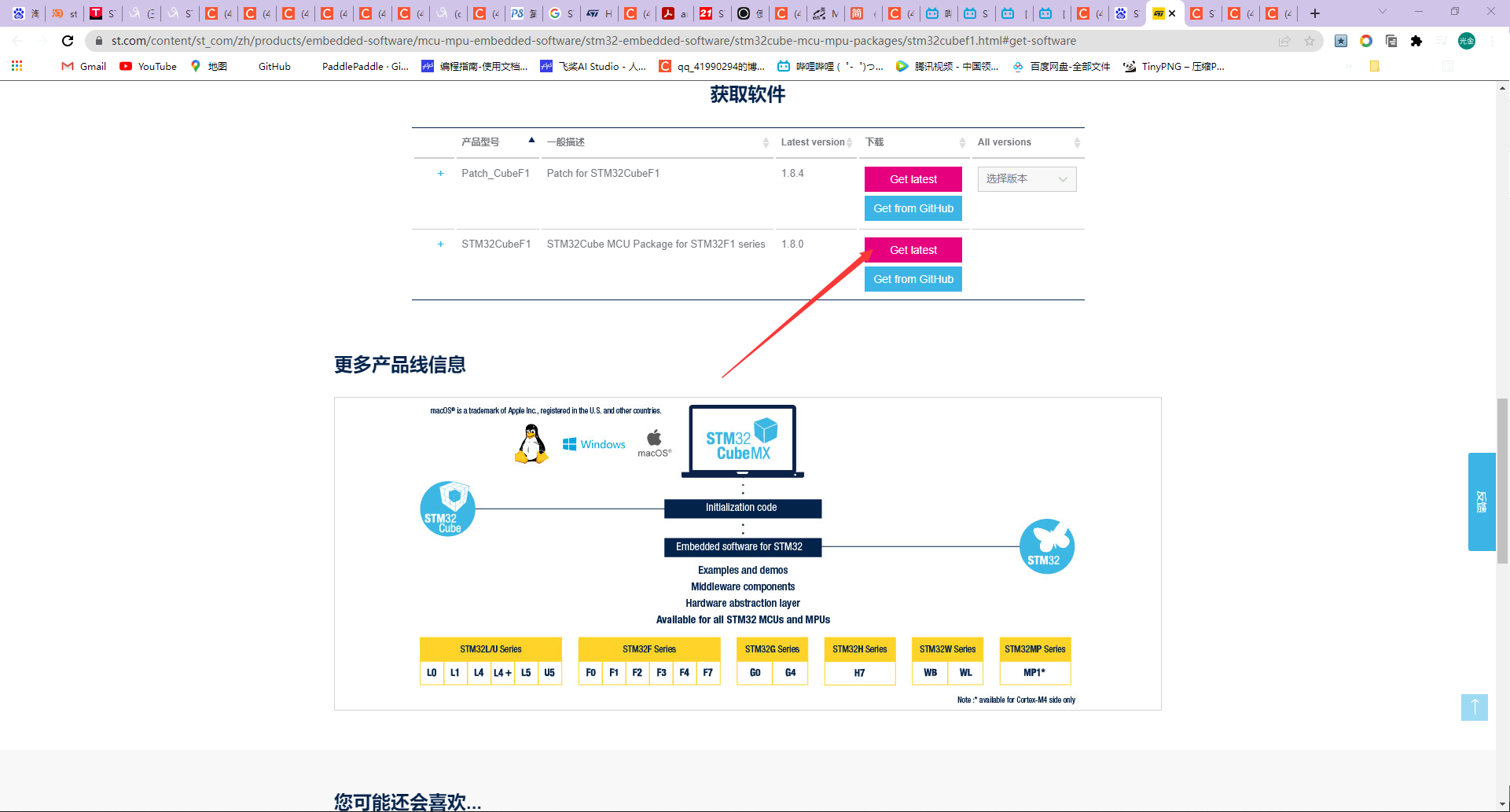1510x812 pixels.
Task: Get latest Patch_CubeF1 download
Action: click(x=913, y=179)
